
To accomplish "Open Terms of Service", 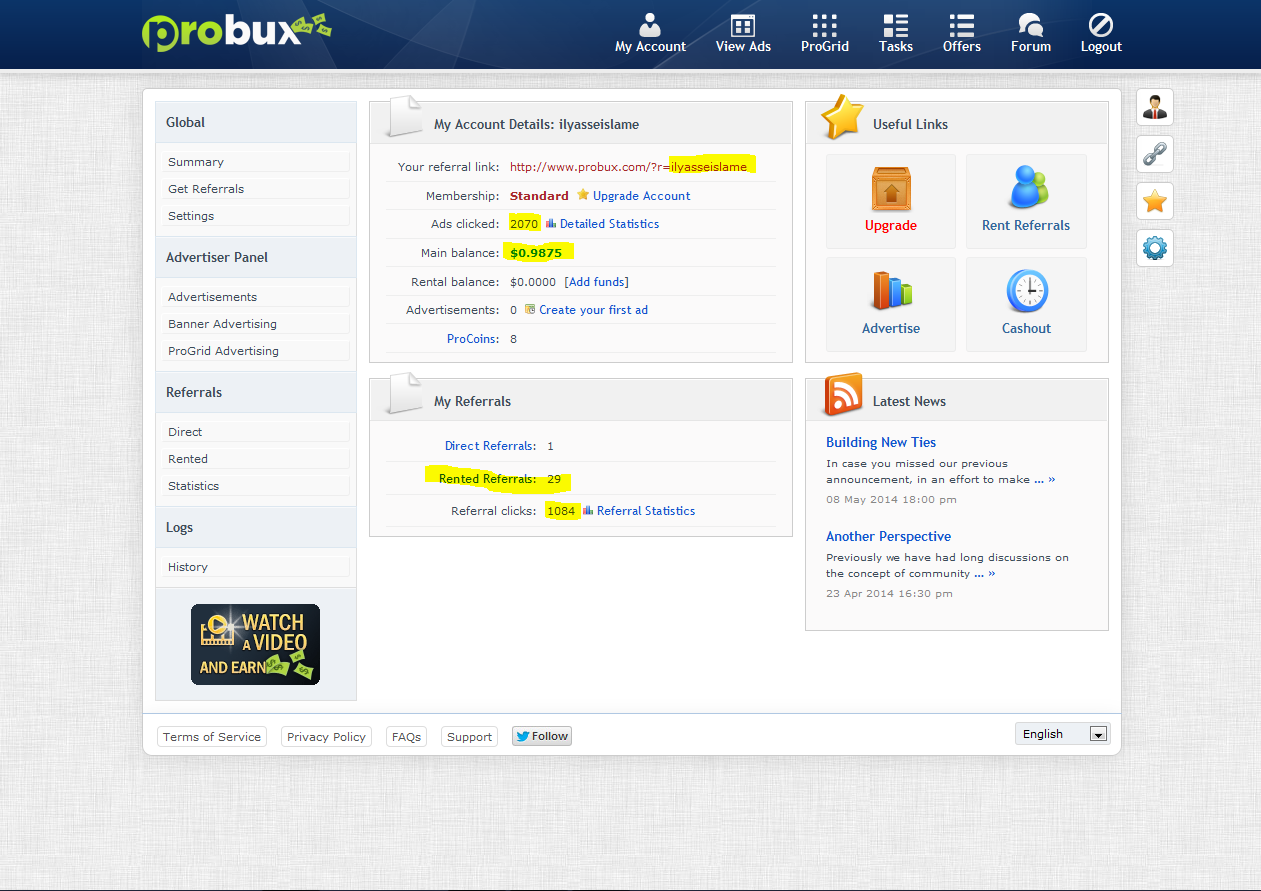I will [212, 737].
